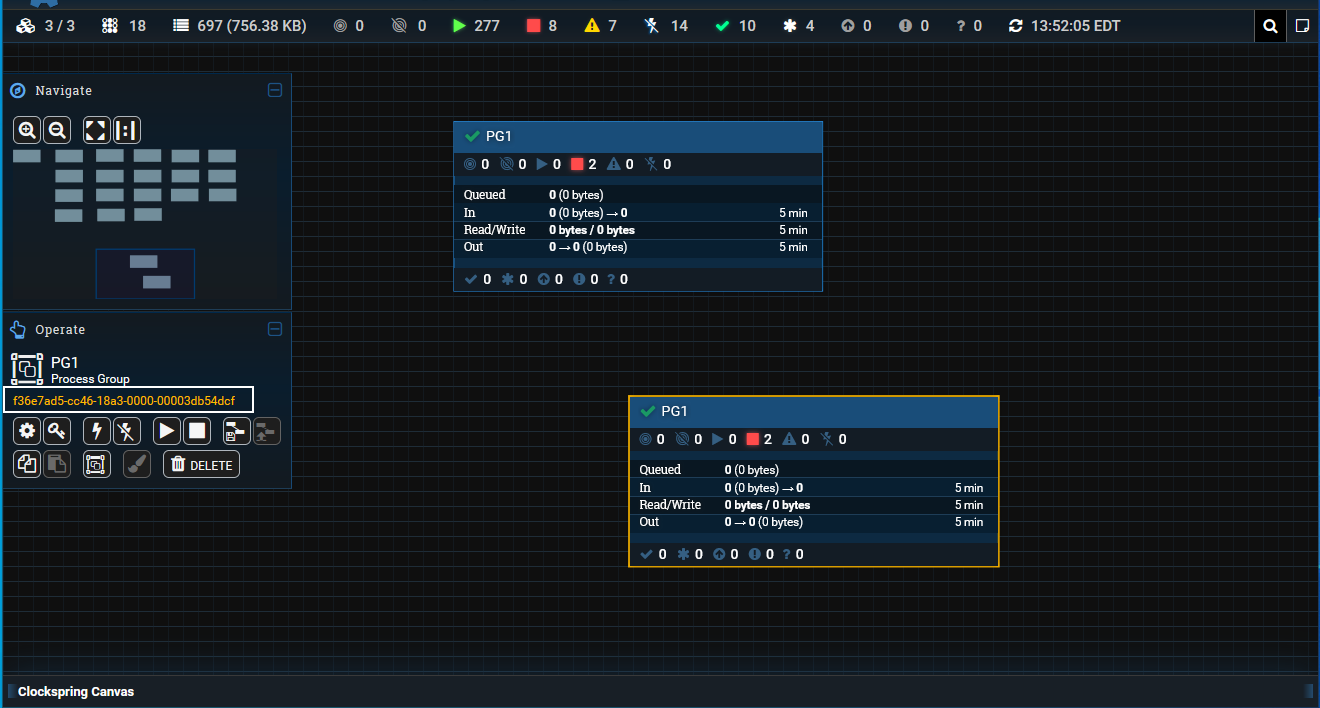Group the selected components

click(96, 464)
